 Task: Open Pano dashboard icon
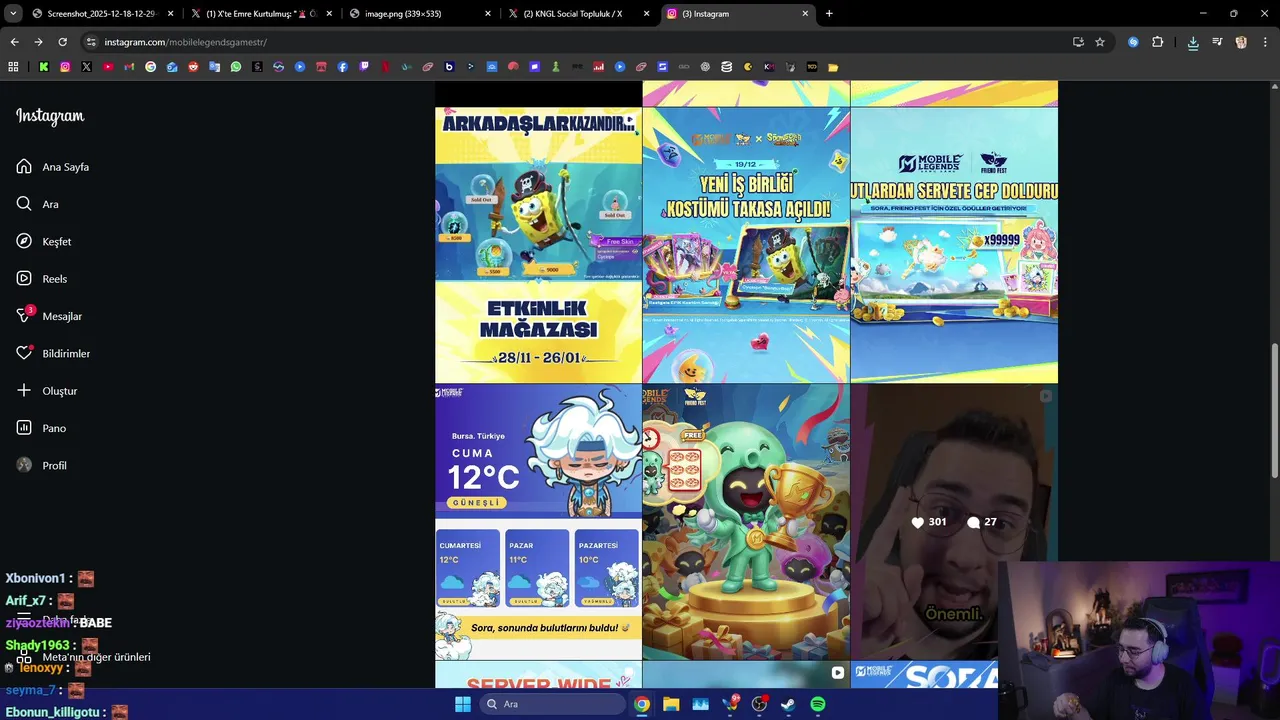(24, 428)
